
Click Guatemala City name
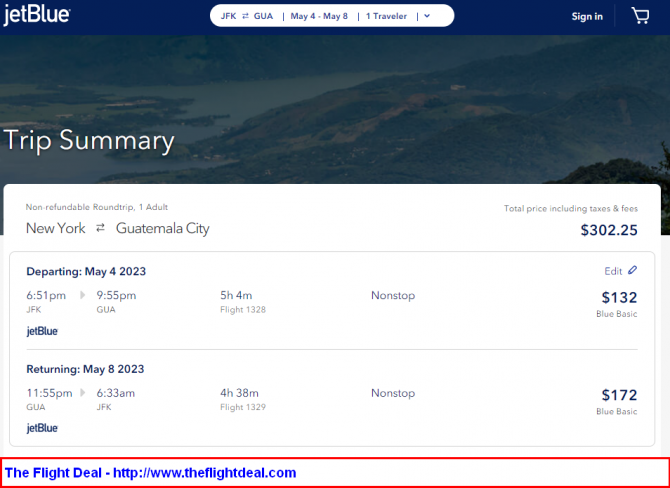pyautogui.click(x=163, y=229)
